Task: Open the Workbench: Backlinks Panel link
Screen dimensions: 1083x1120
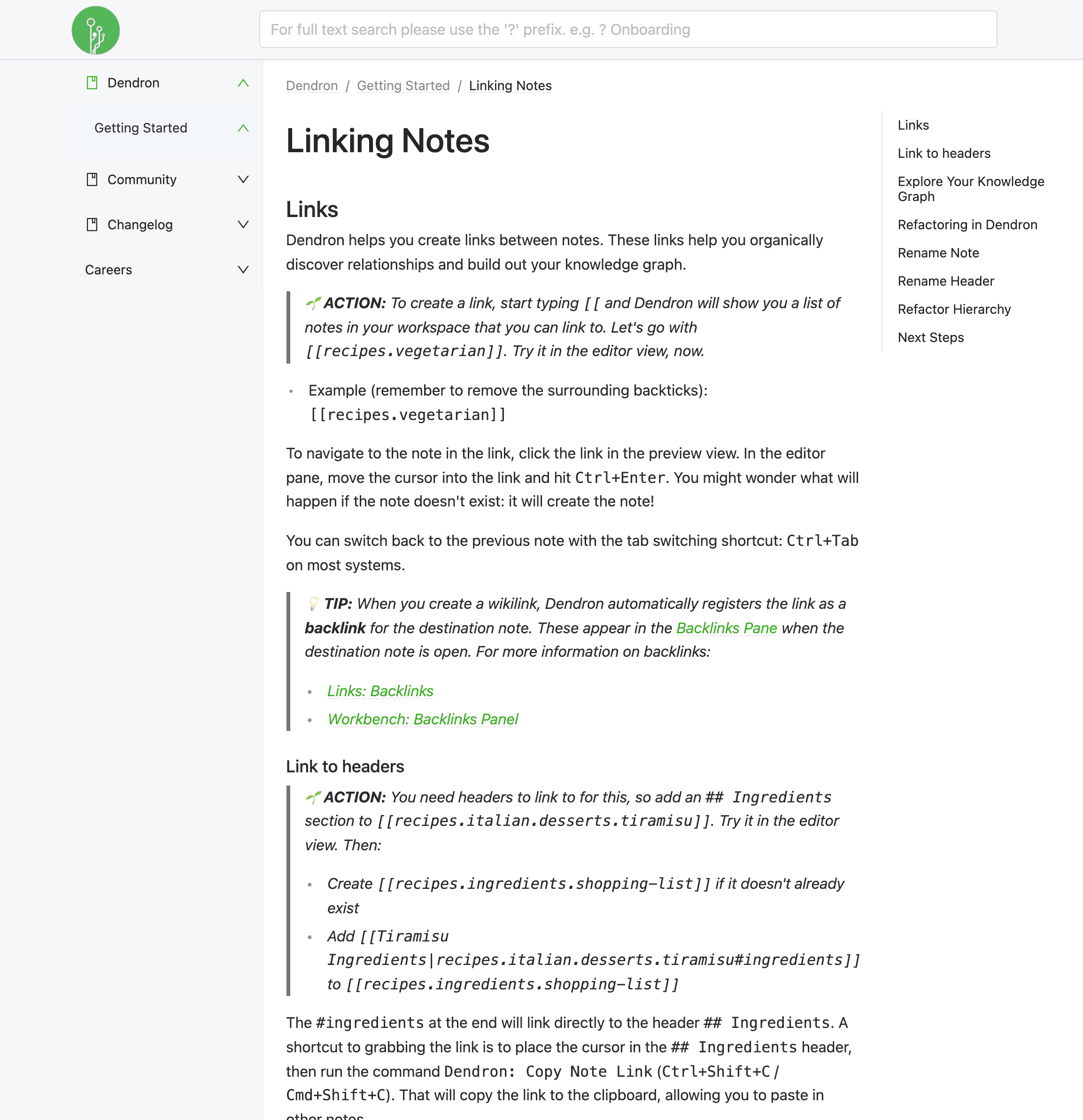Action: (422, 719)
